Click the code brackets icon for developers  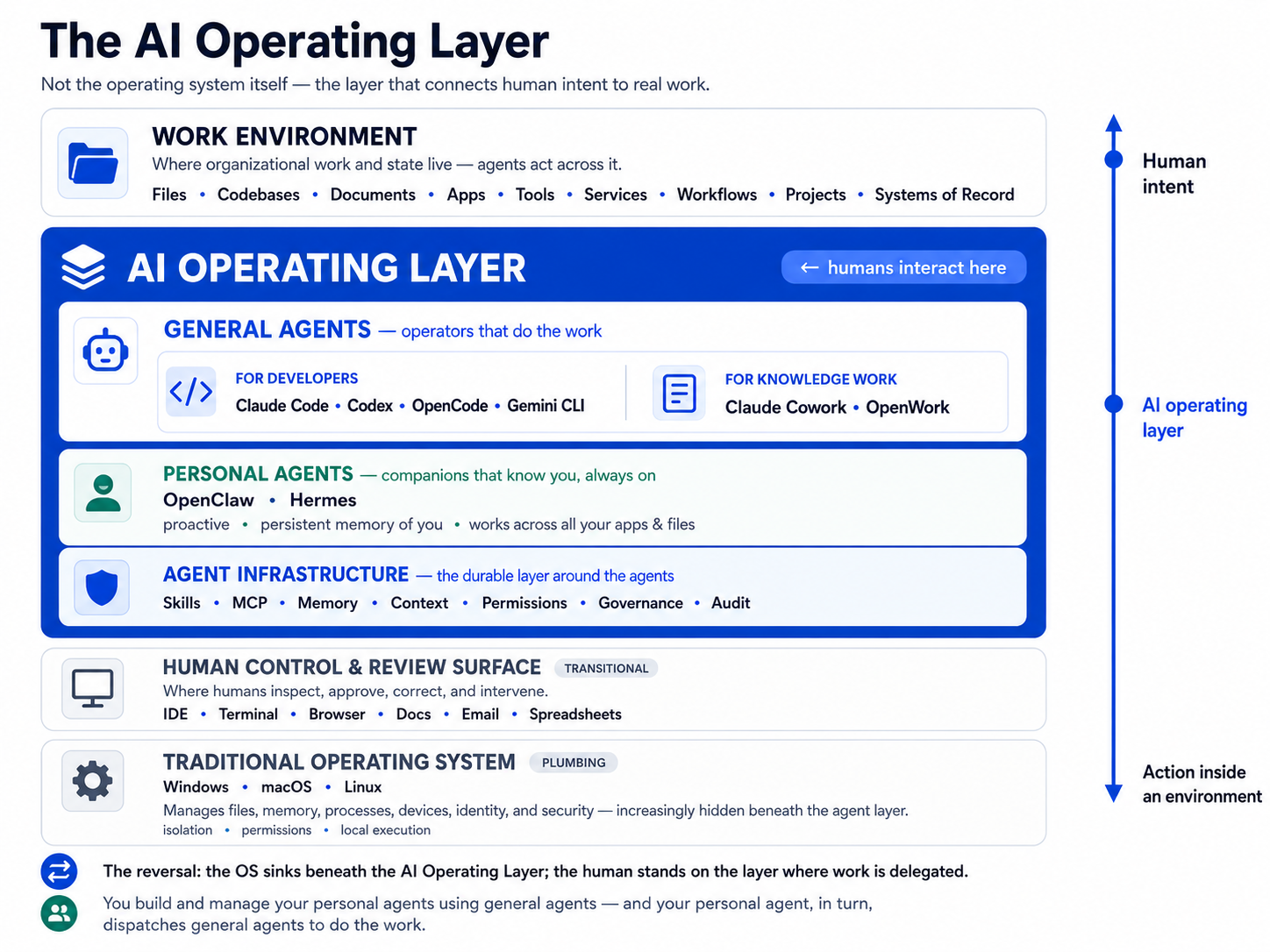tap(191, 391)
